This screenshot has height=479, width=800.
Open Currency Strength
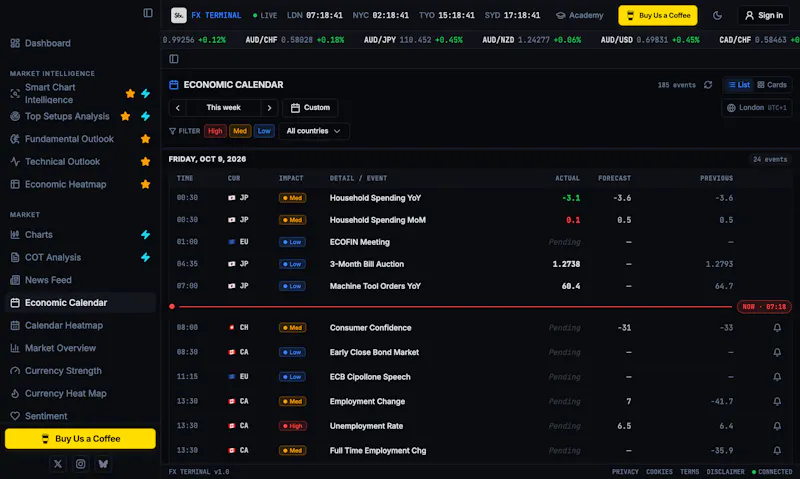click(x=63, y=371)
